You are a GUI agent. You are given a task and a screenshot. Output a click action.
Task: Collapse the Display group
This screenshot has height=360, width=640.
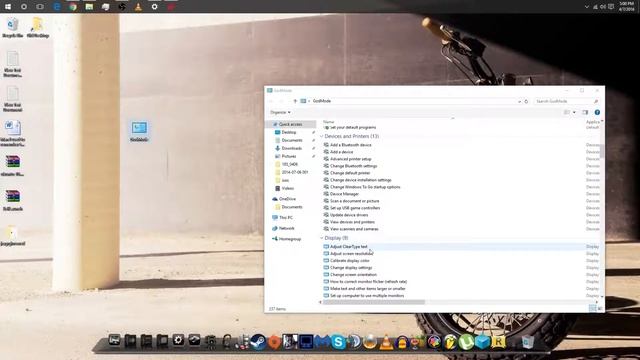(x=322, y=238)
